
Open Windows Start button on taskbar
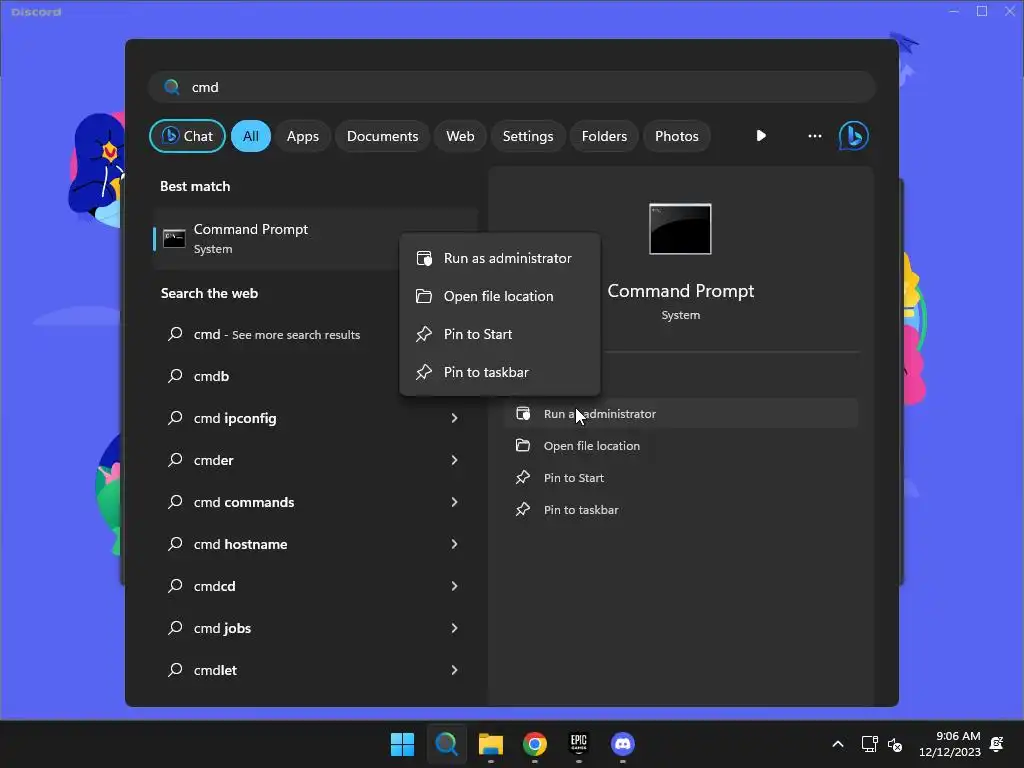pos(402,744)
